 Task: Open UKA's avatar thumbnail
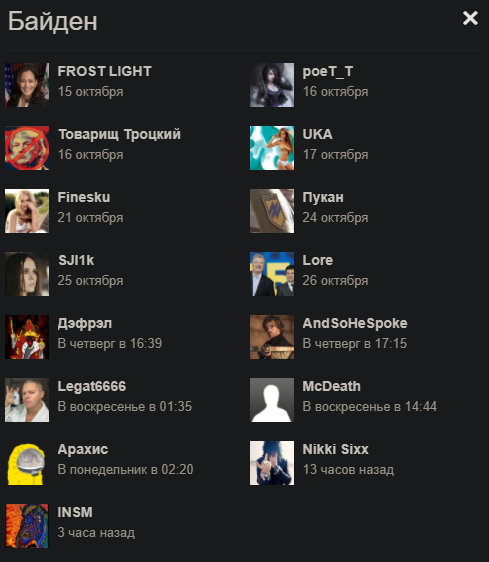click(272, 148)
